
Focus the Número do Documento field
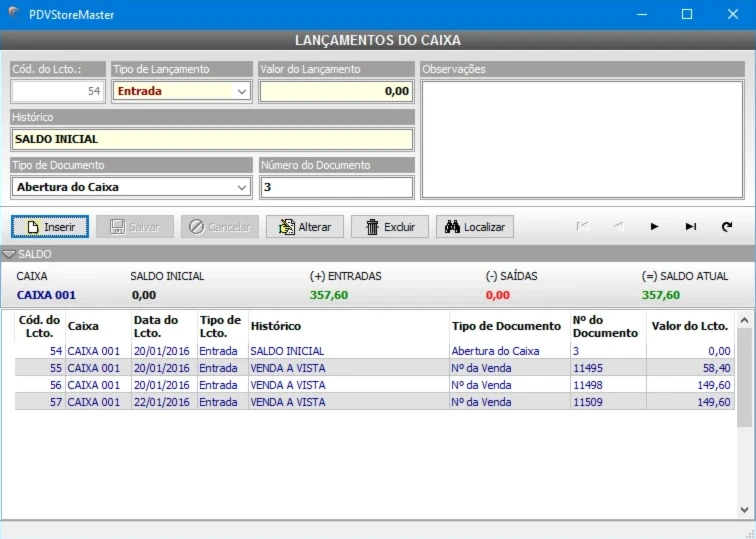336,187
